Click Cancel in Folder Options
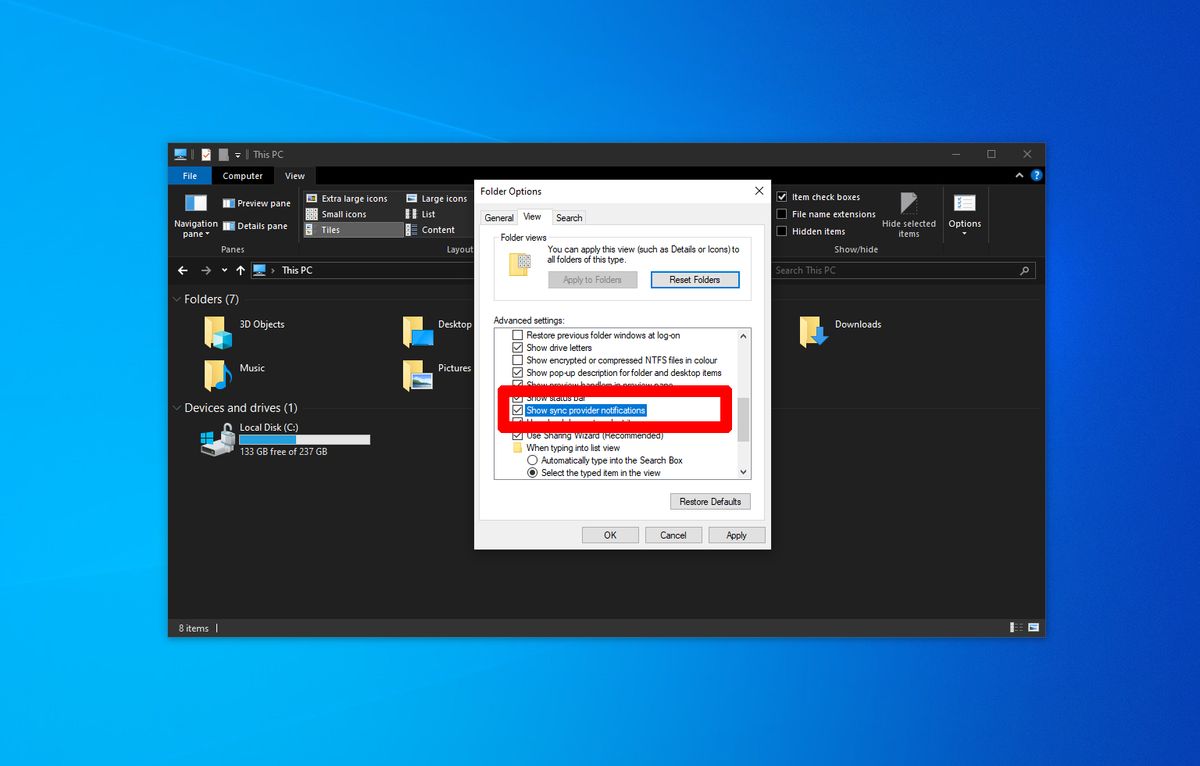 tap(673, 535)
